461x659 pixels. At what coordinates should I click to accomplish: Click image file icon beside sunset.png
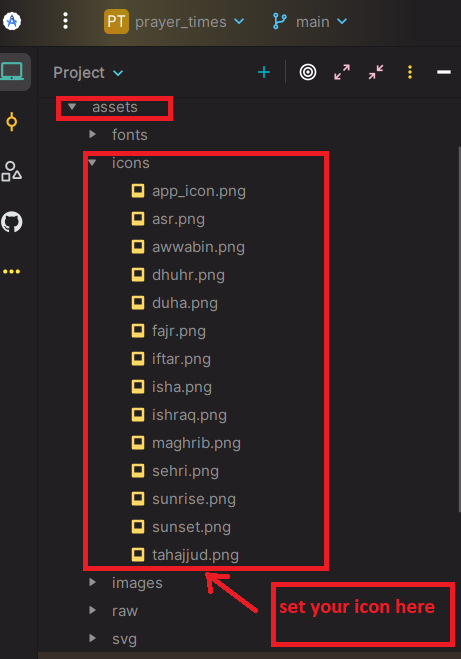pos(138,527)
